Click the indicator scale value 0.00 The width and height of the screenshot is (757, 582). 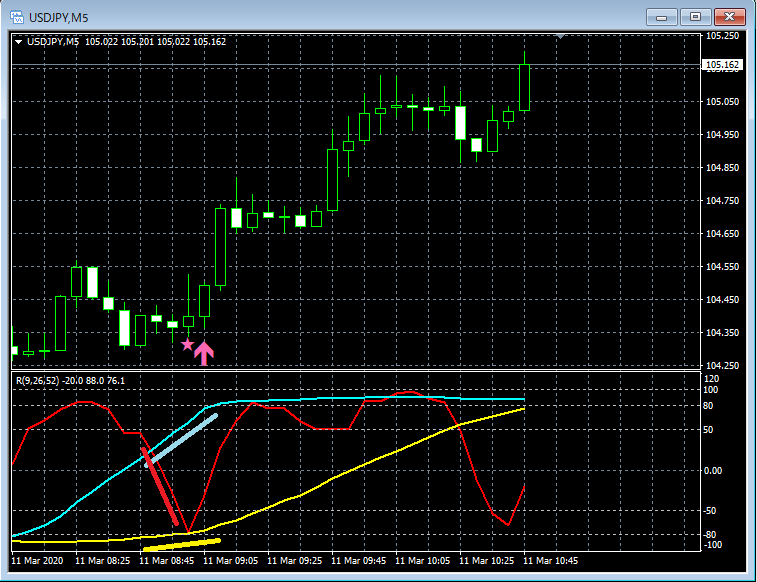[713, 471]
